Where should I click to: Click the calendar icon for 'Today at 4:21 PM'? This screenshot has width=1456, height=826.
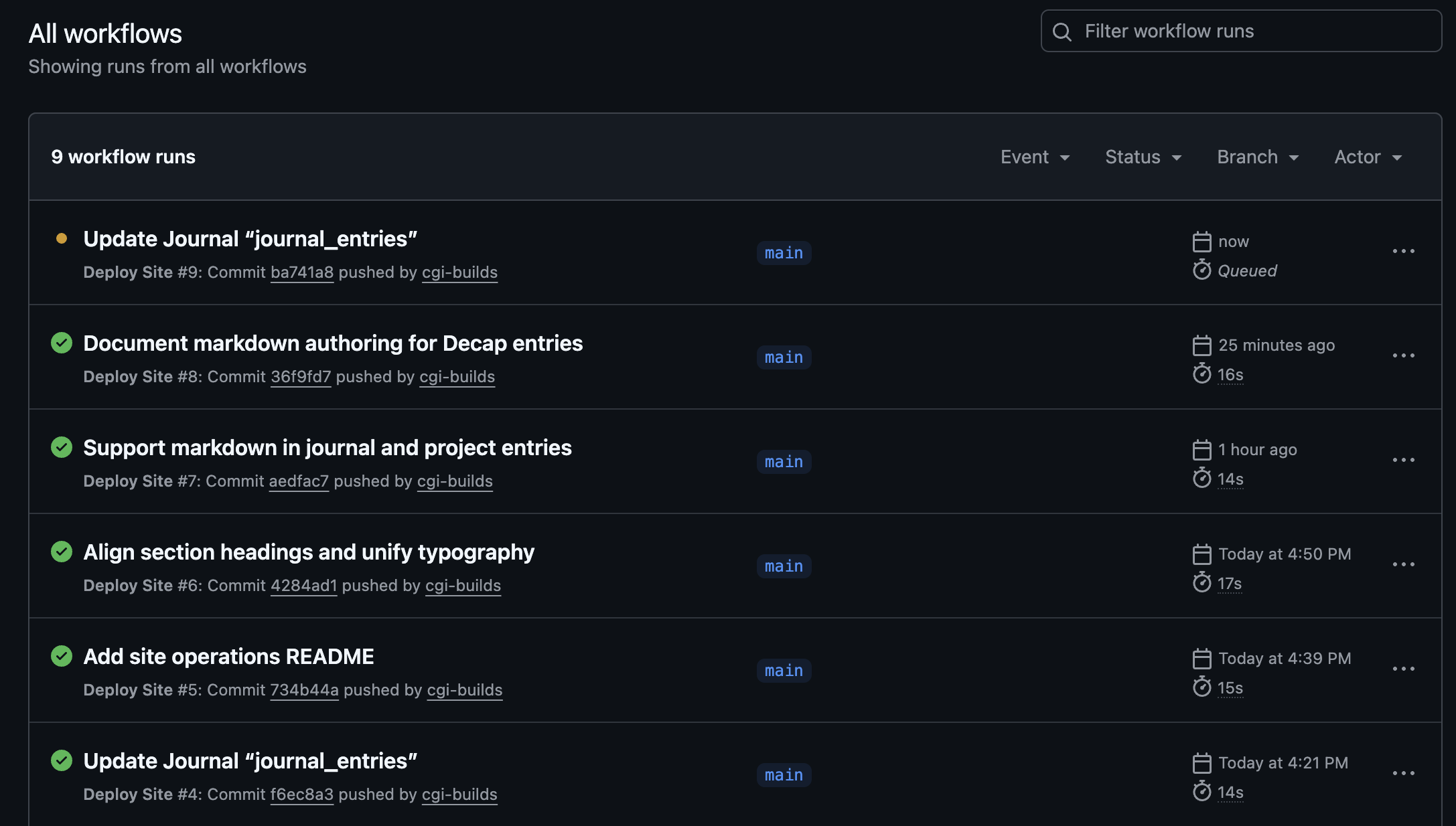click(x=1203, y=762)
